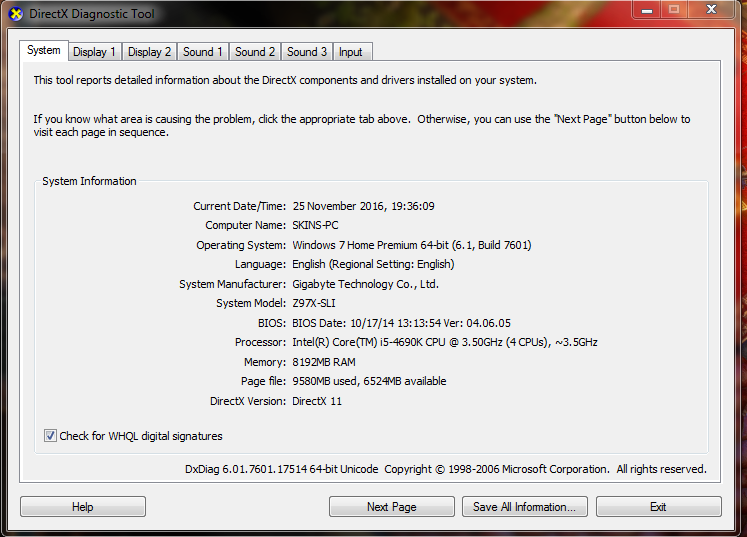Screen dimensions: 747x537
Task: Click Save All Information button
Action: click(525, 507)
